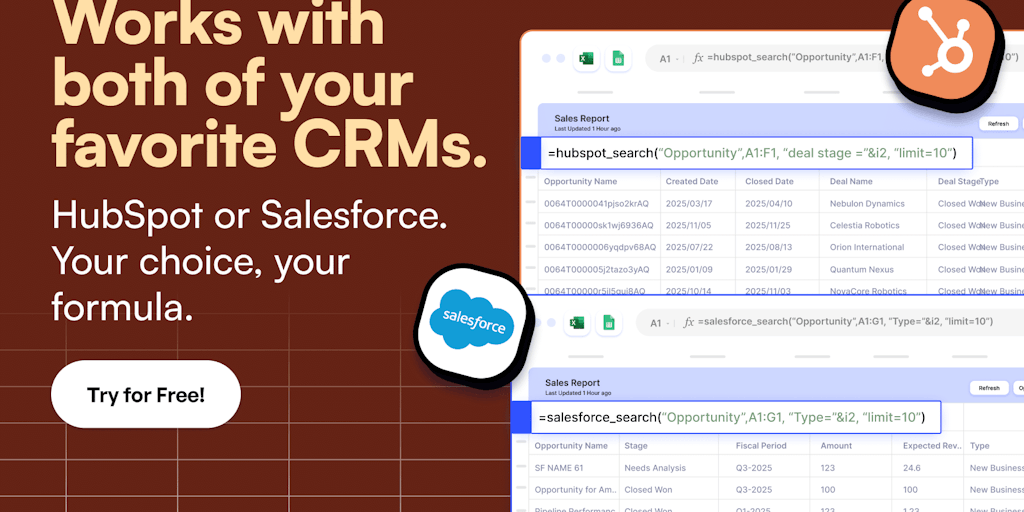
Task: Select the Created Date column header
Action: point(692,182)
